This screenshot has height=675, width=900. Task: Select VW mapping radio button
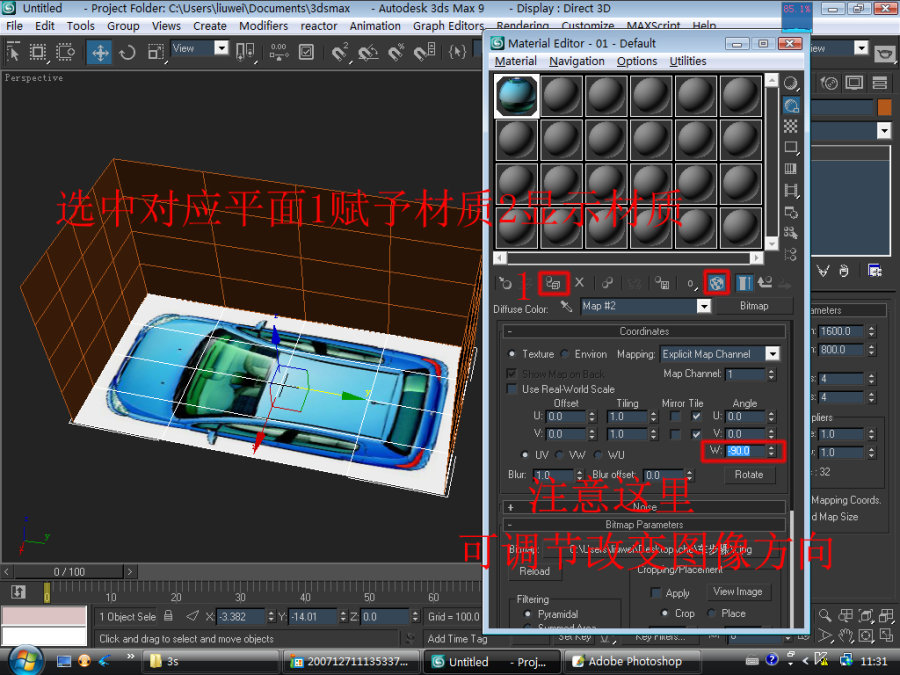click(560, 455)
